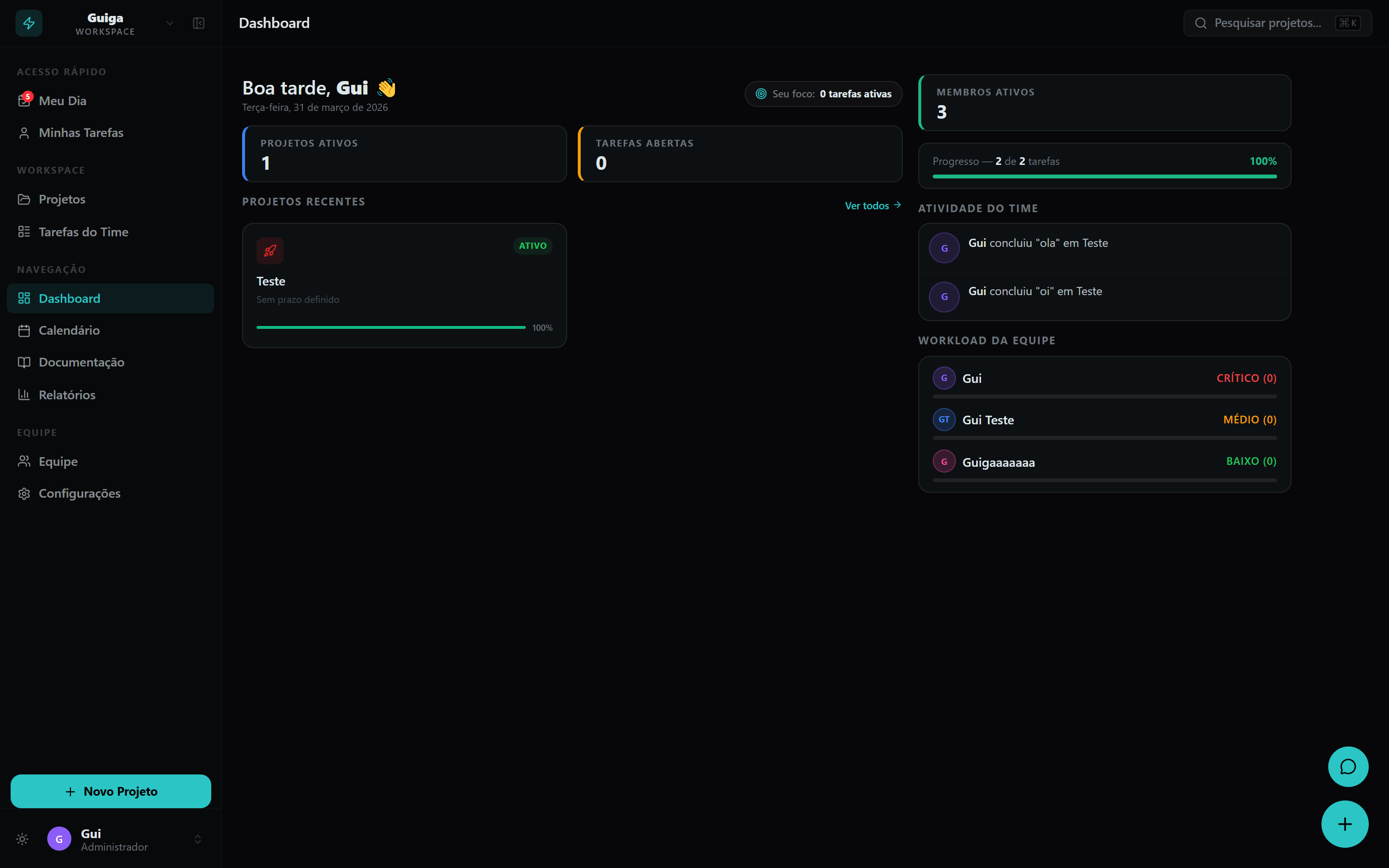Screen dimensions: 1389x868
Task: Click the floating plus action button
Action: pyautogui.click(x=1344, y=825)
